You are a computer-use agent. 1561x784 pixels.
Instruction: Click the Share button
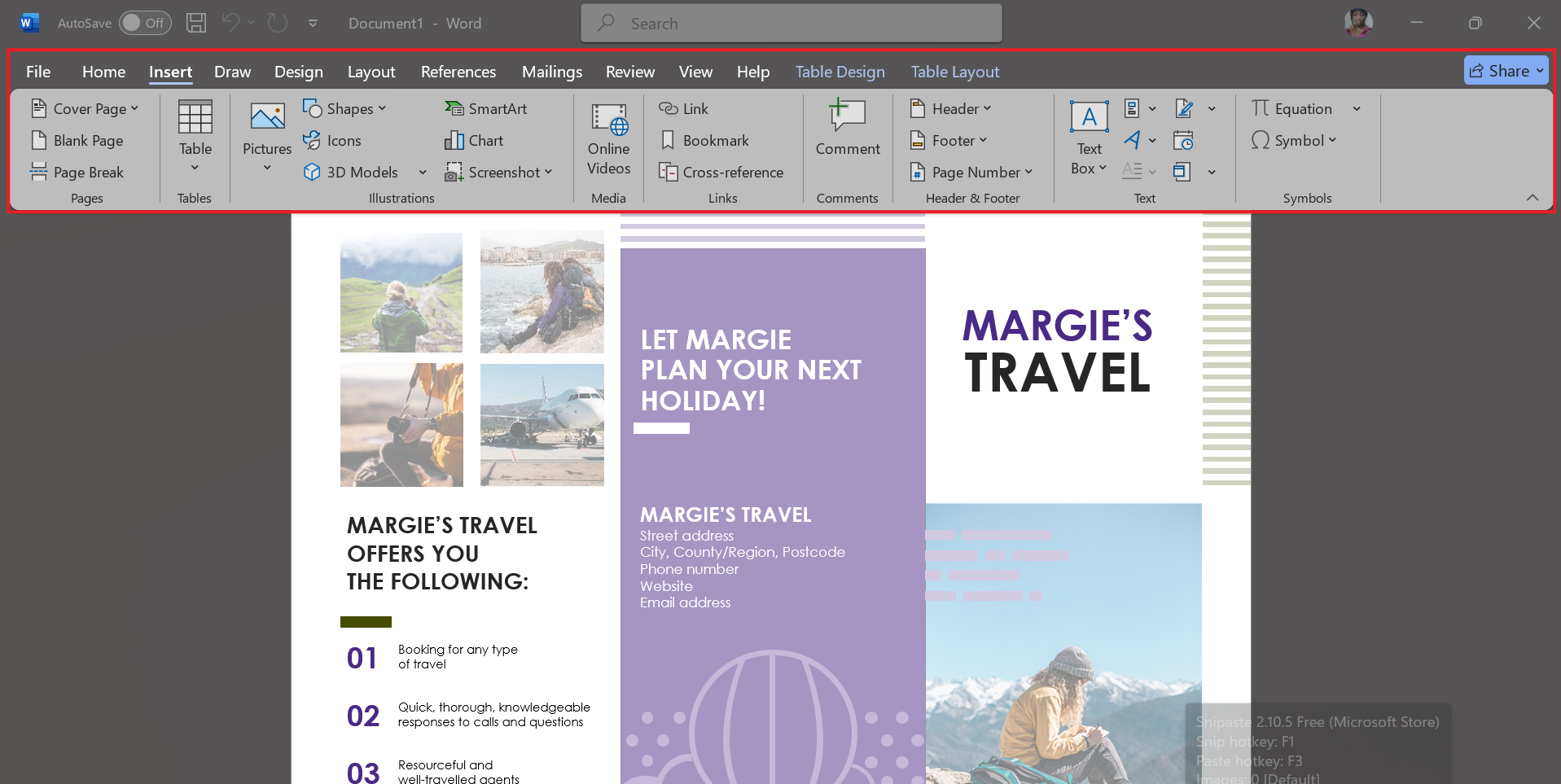[1503, 70]
